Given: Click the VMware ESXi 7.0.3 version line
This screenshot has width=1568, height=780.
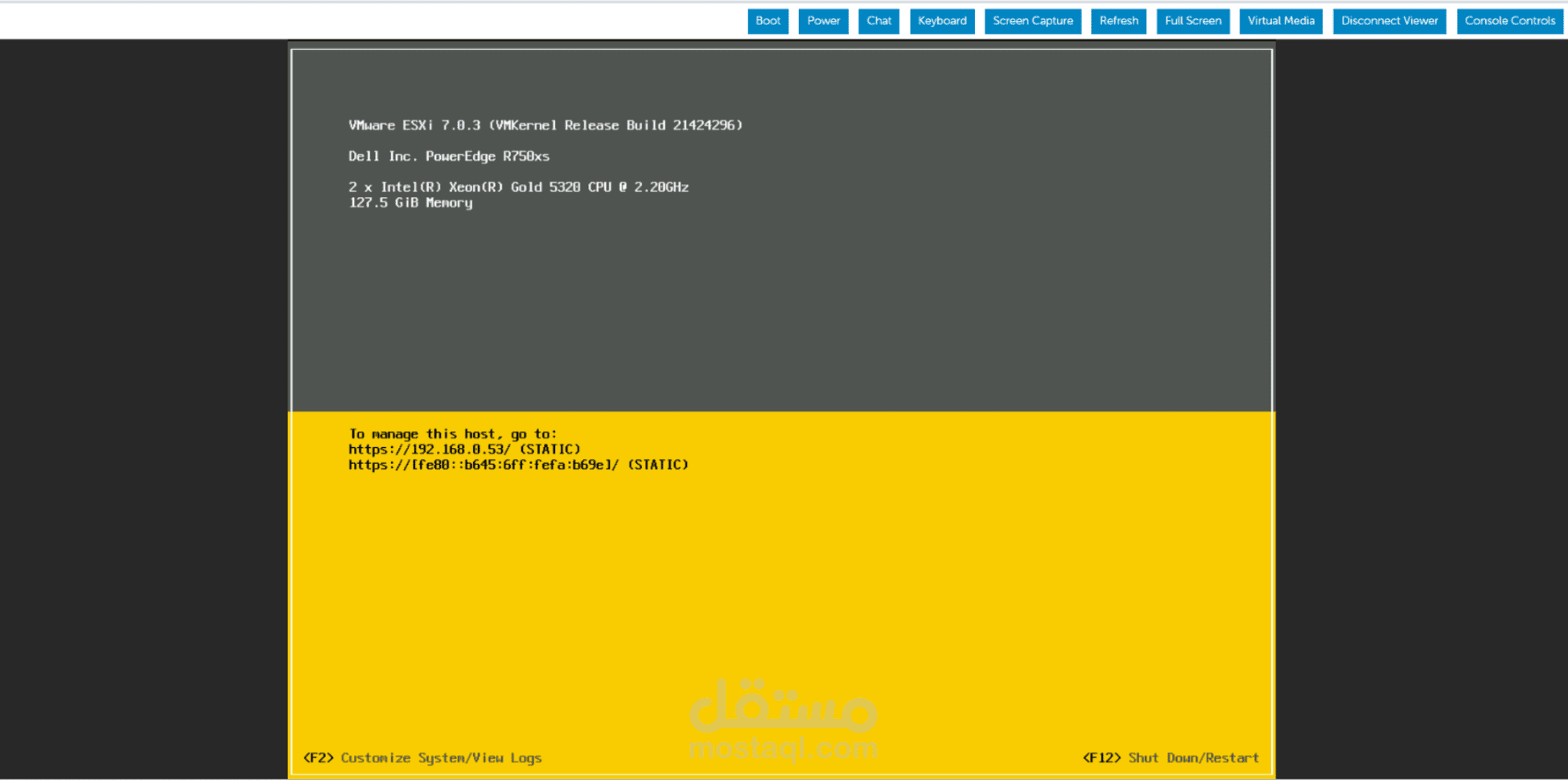Looking at the screenshot, I should (x=545, y=125).
